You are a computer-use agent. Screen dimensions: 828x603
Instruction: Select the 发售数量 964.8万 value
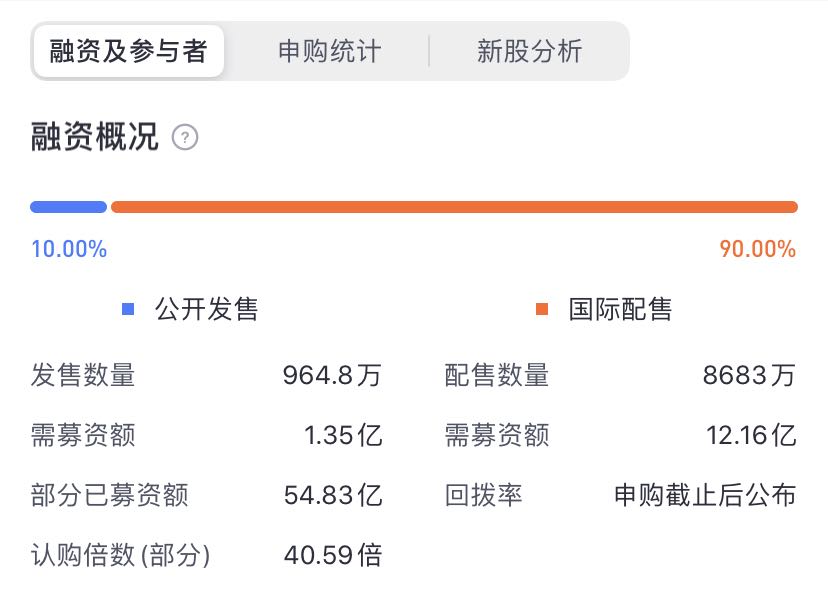[x=332, y=375]
